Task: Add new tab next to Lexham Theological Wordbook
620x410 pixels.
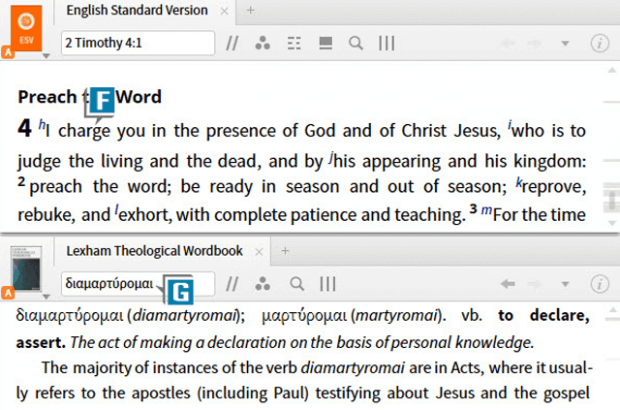Action: coord(285,251)
